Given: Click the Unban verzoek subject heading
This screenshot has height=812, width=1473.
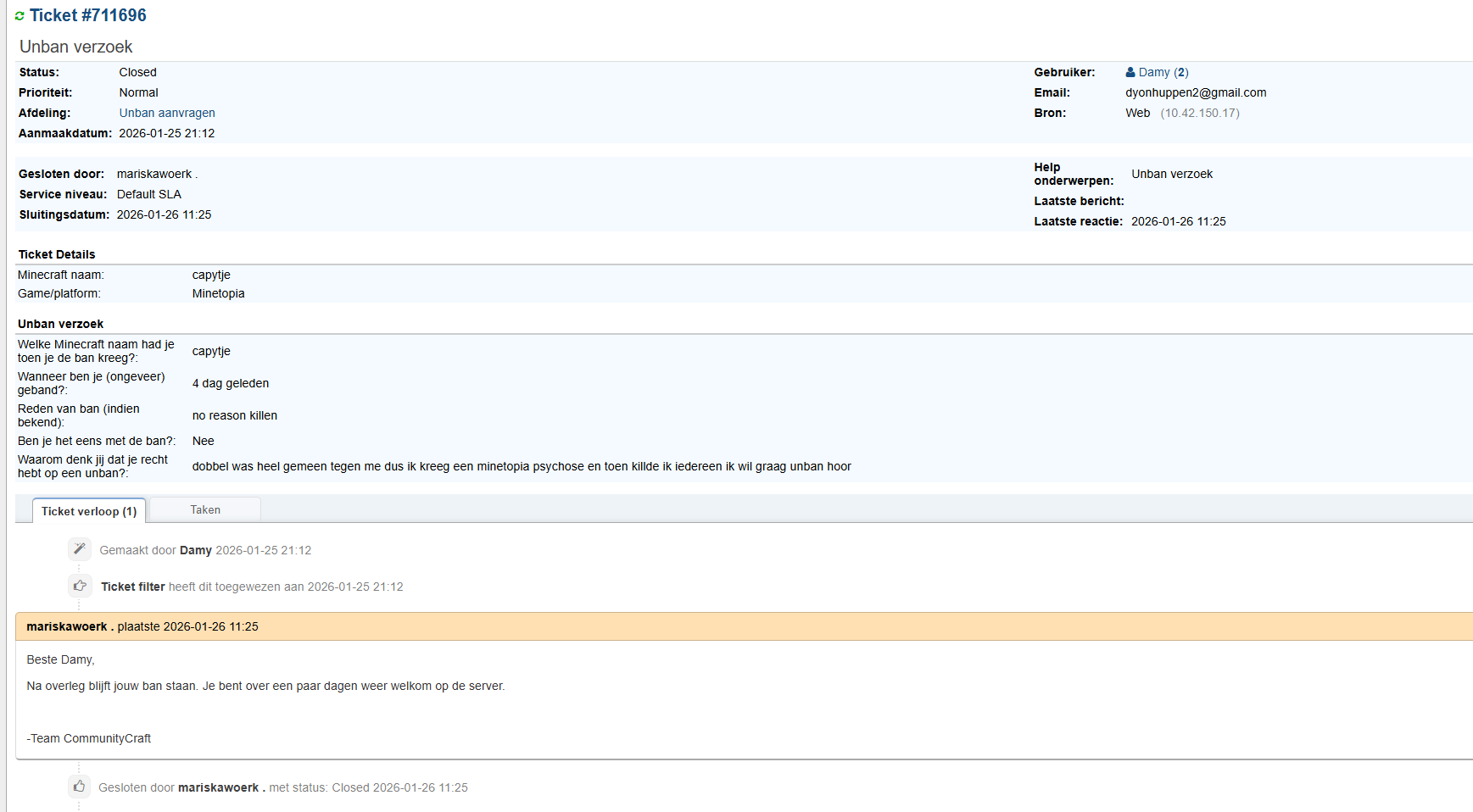Looking at the screenshot, I should click(x=76, y=47).
